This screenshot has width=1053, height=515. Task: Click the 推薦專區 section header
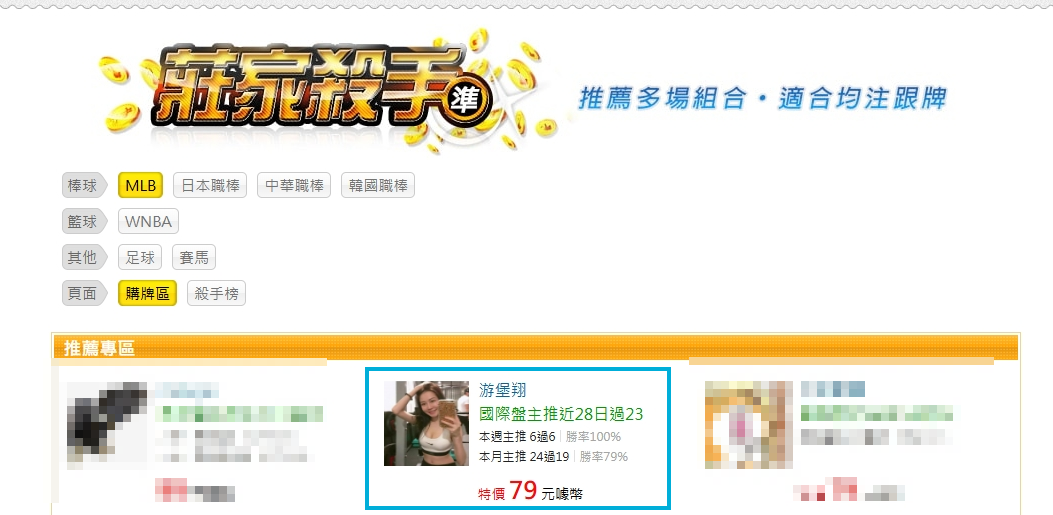99,348
